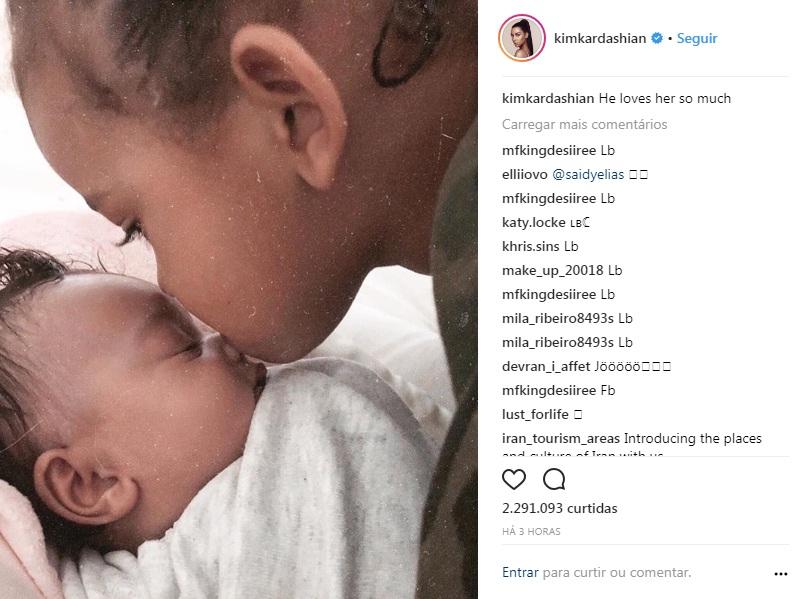Expand Carregar mais comentários
Viewport: 796px width, 599px height.
coord(584,124)
